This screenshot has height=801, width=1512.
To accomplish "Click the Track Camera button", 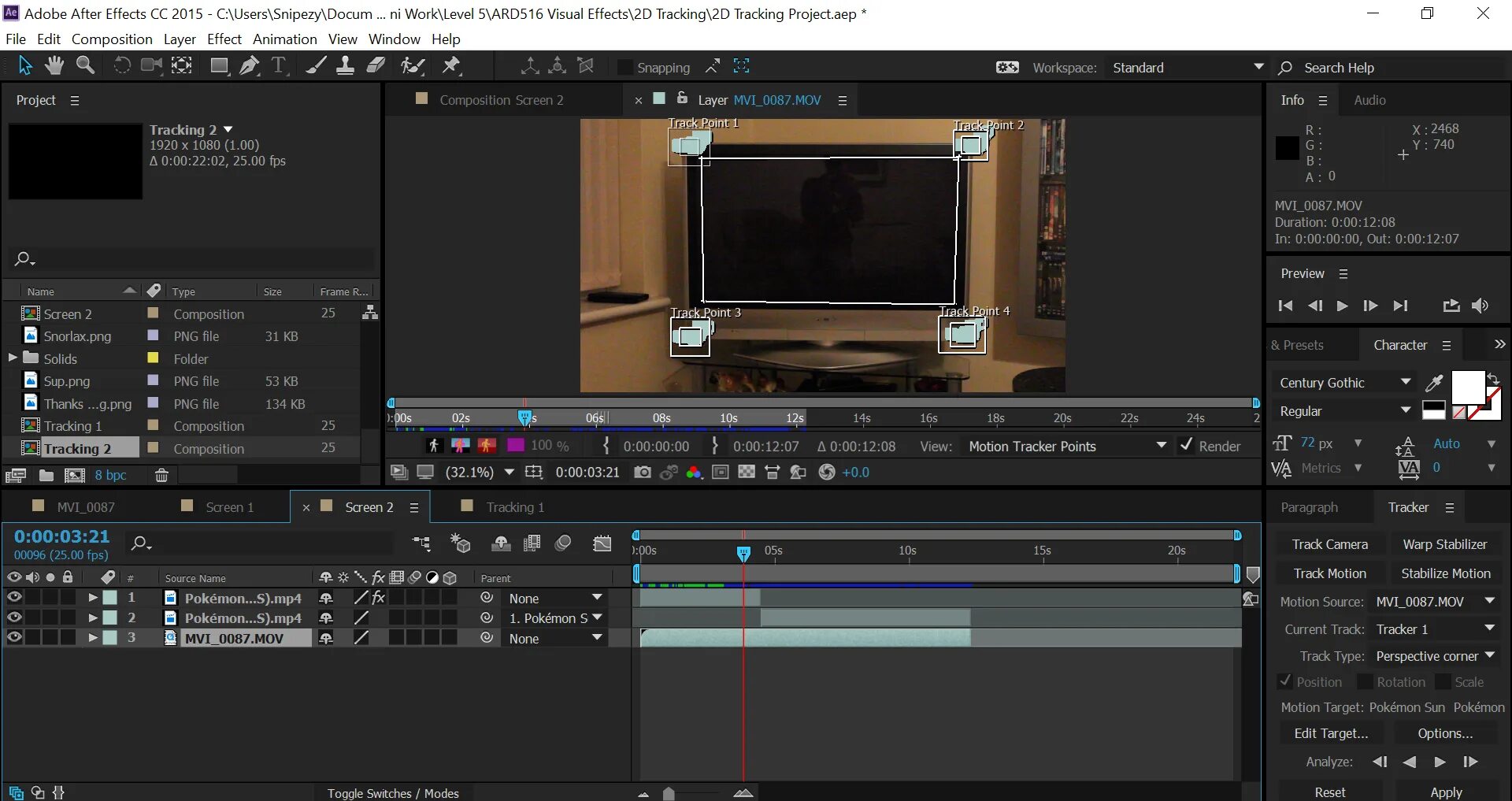I will click(x=1330, y=544).
